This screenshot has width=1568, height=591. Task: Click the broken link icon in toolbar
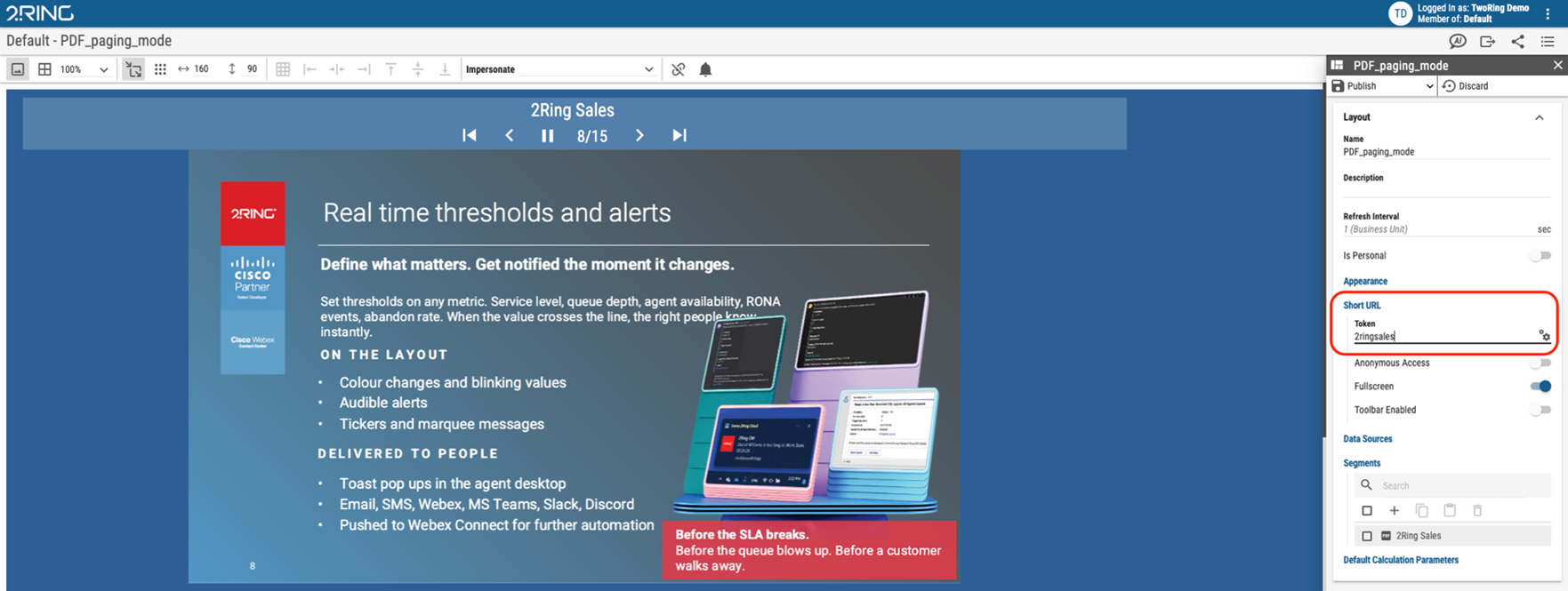[679, 69]
